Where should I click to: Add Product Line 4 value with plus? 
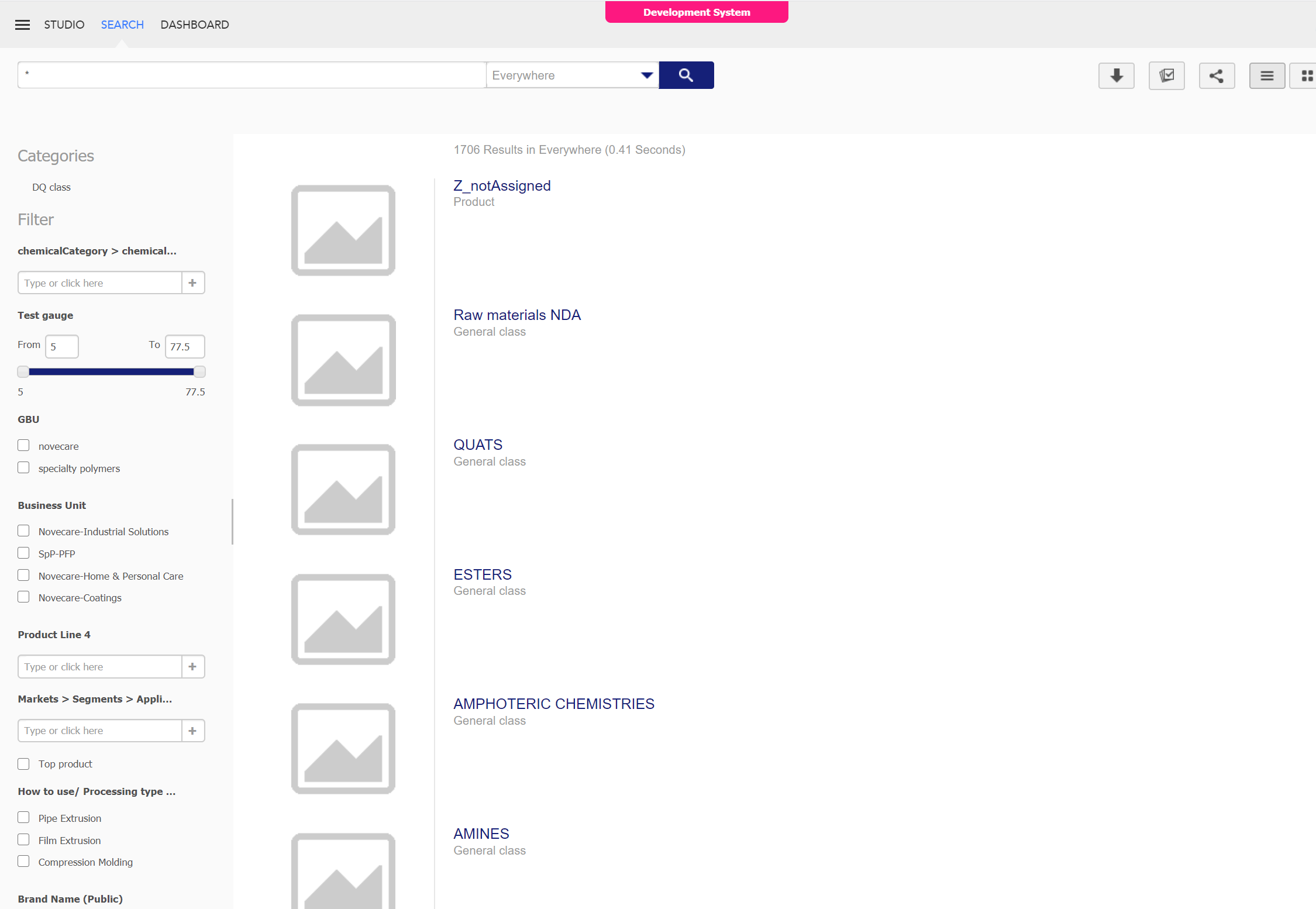pos(192,666)
